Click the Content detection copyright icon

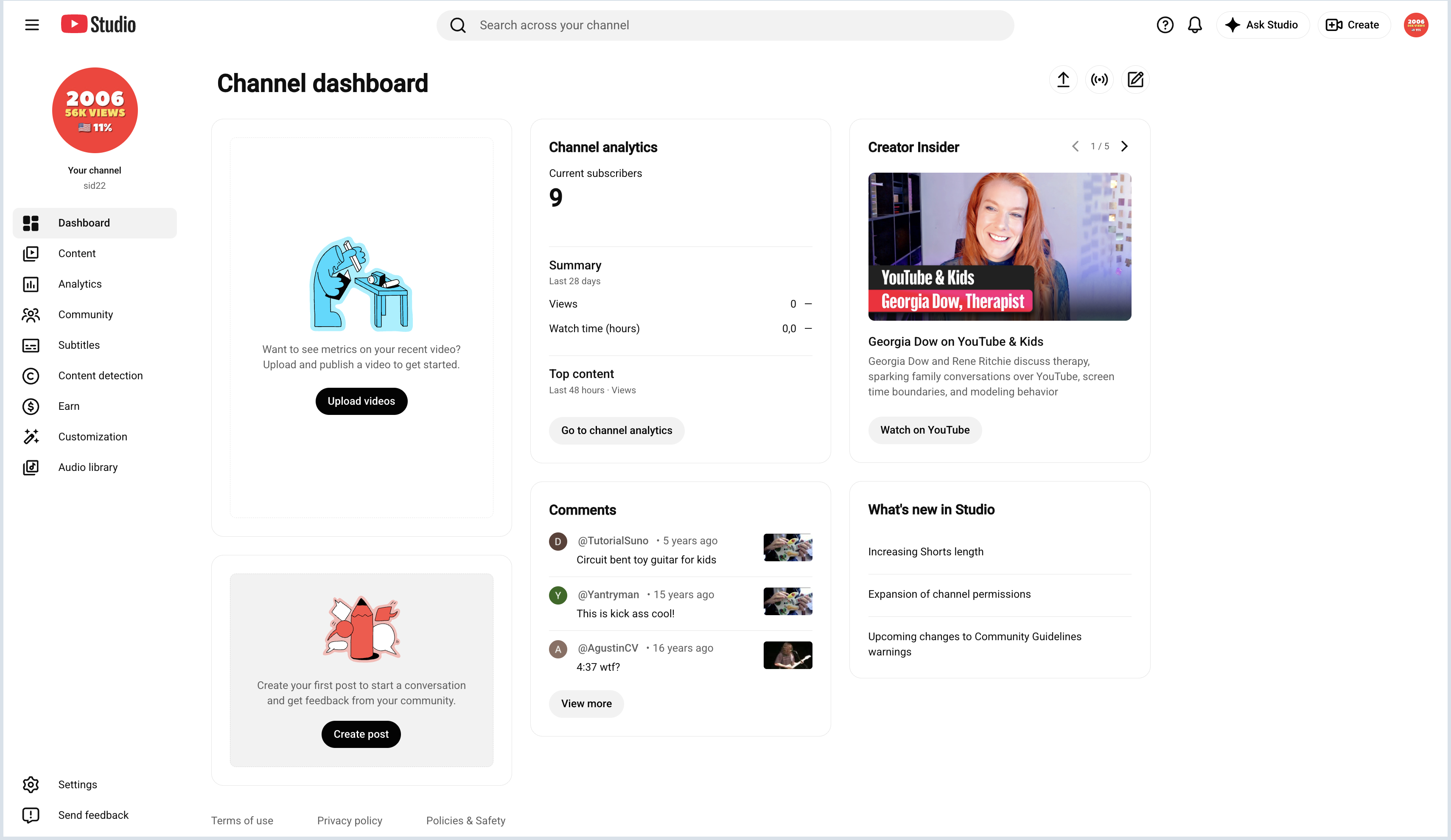pyautogui.click(x=31, y=375)
